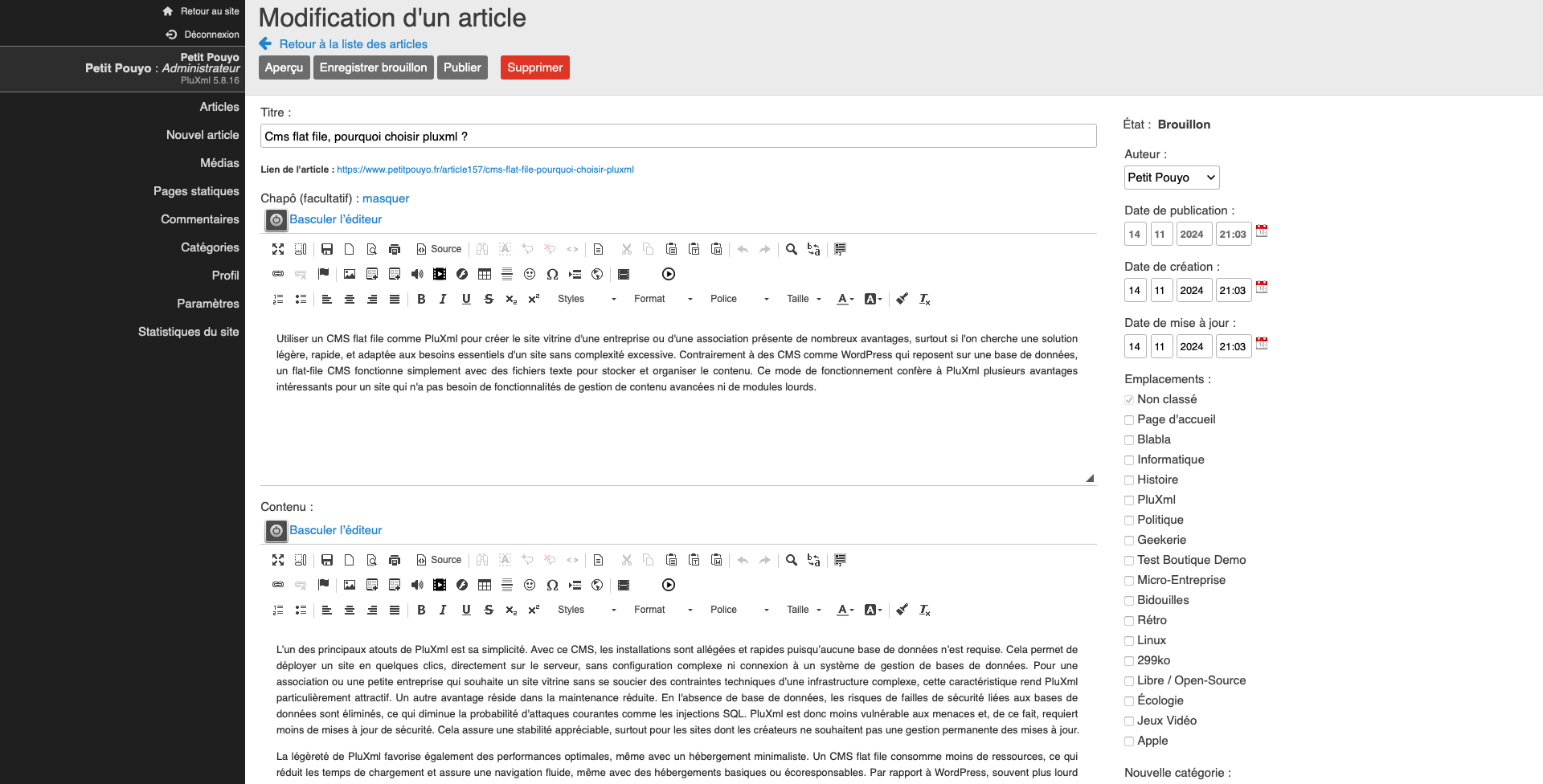
Task: Check the PluXml category checkbox
Action: click(1129, 500)
